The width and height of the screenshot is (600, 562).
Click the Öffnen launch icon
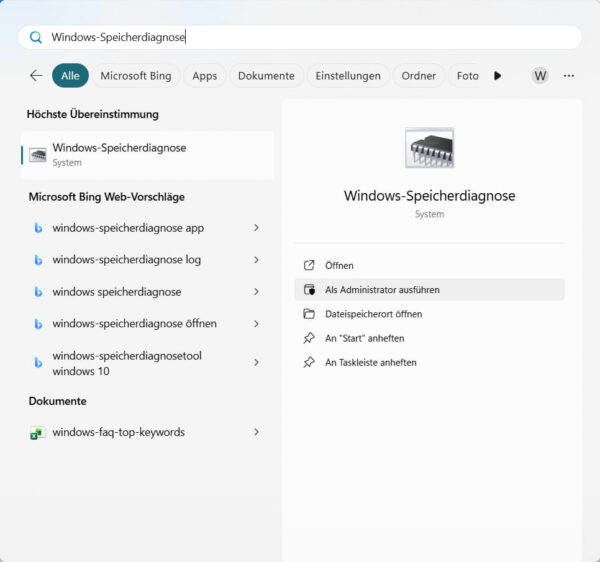pos(309,265)
